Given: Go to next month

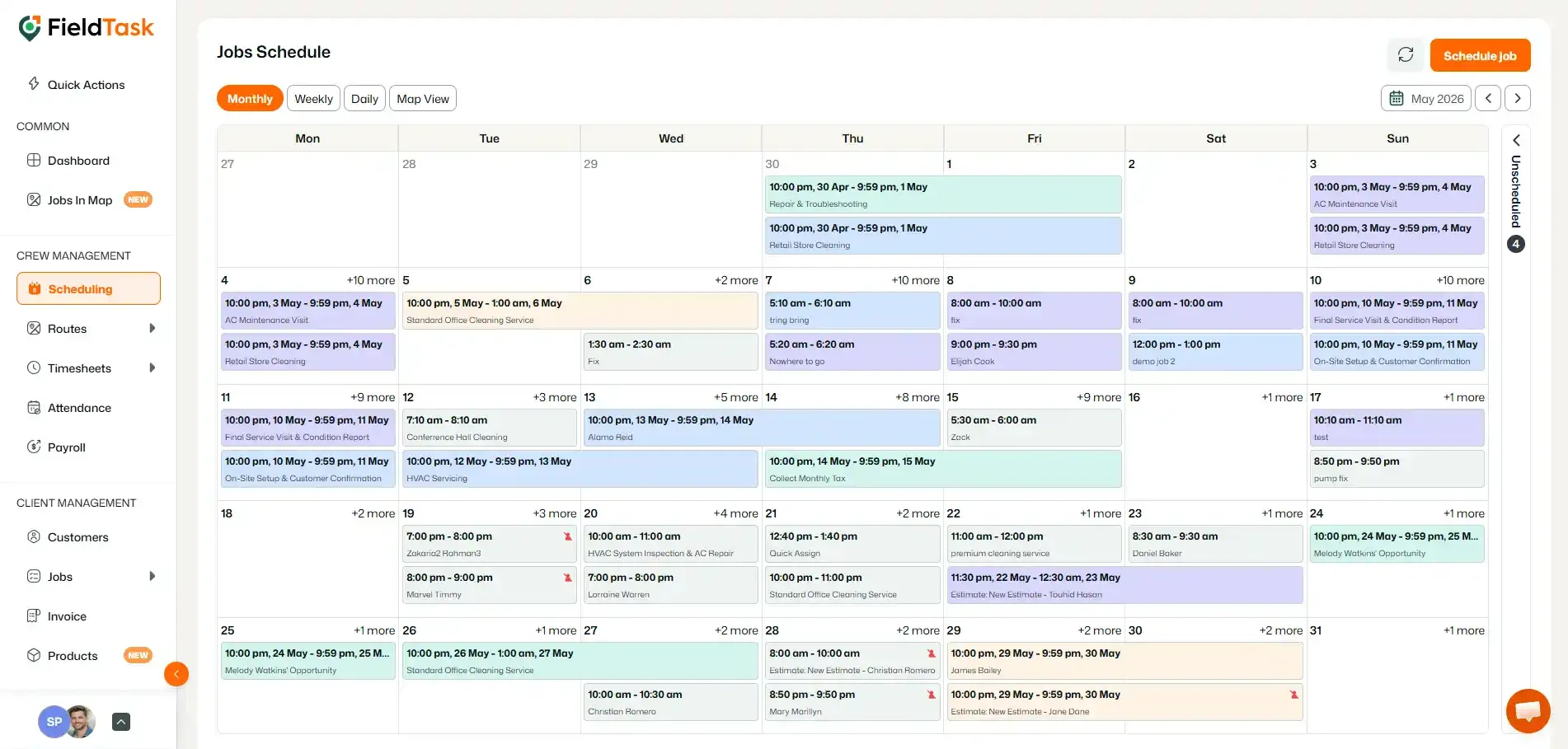Looking at the screenshot, I should [x=1518, y=98].
